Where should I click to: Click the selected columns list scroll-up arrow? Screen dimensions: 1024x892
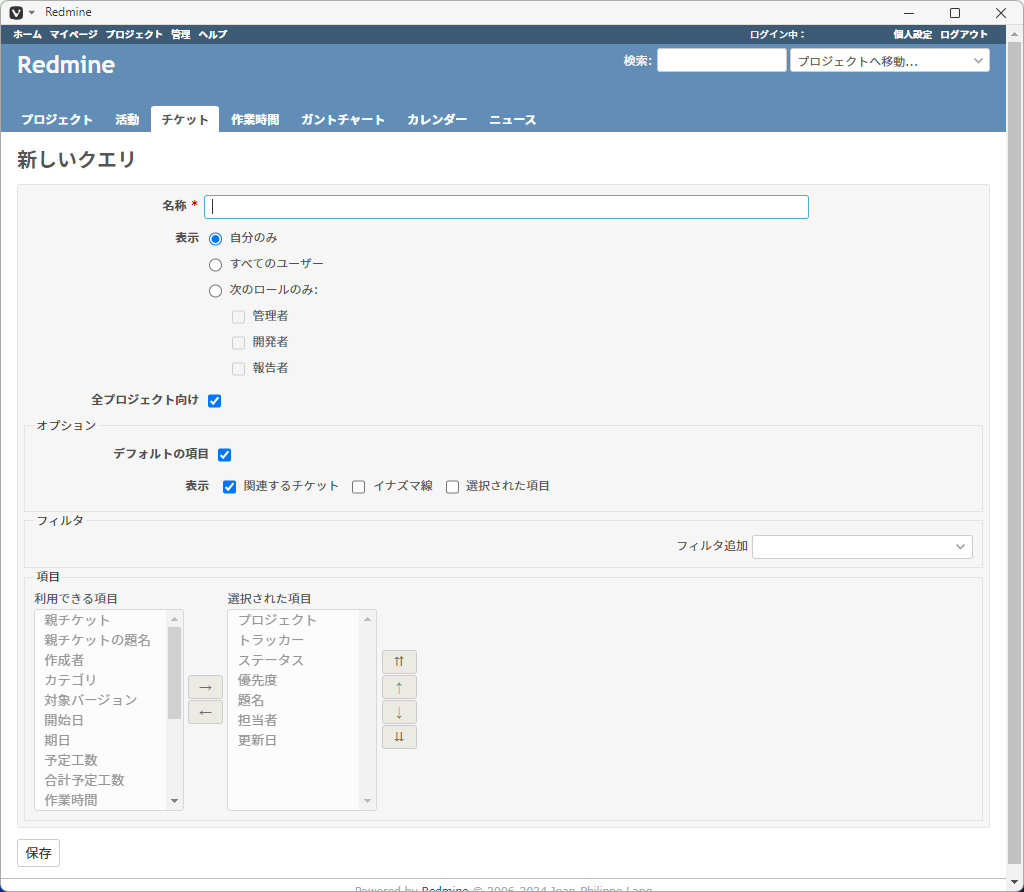point(368,619)
